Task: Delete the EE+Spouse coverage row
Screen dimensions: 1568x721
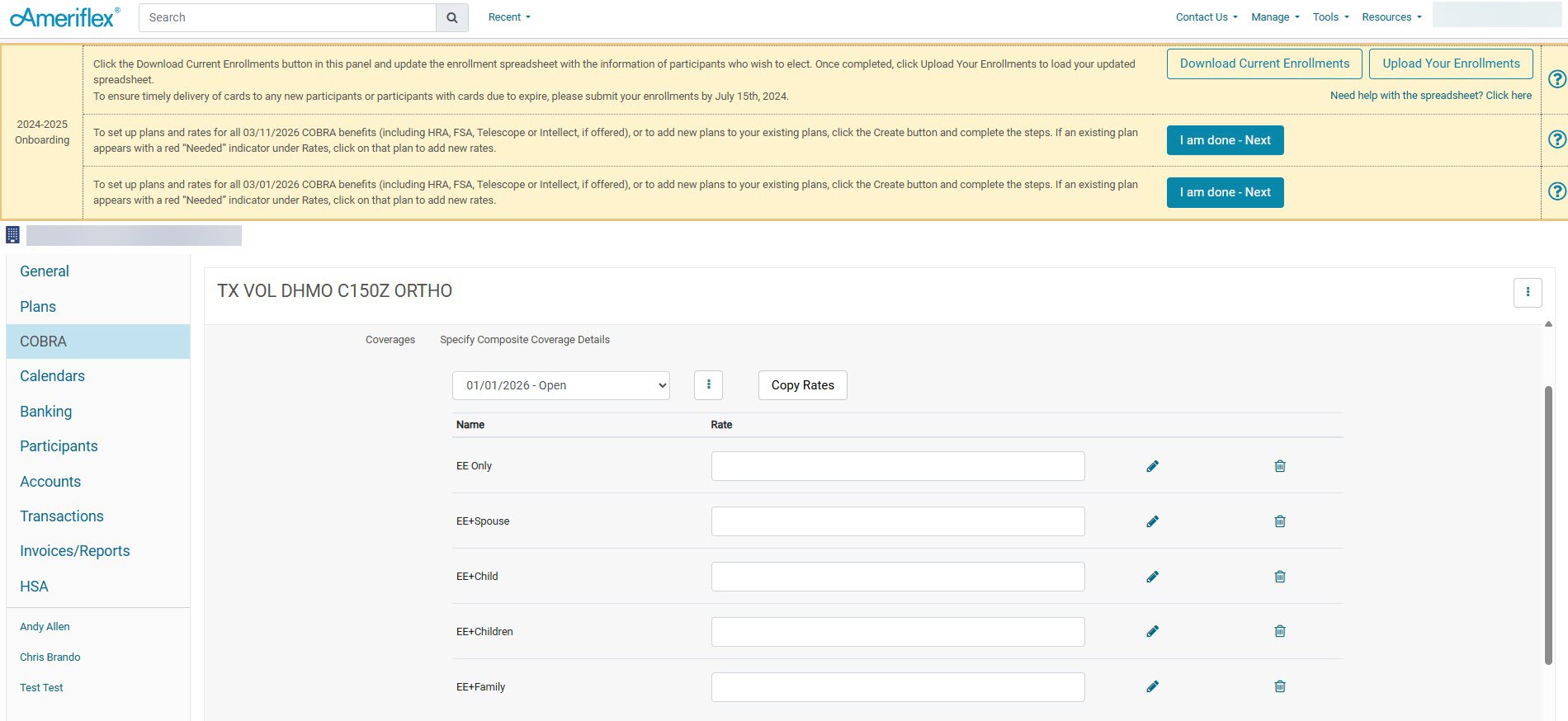Action: [x=1279, y=521]
